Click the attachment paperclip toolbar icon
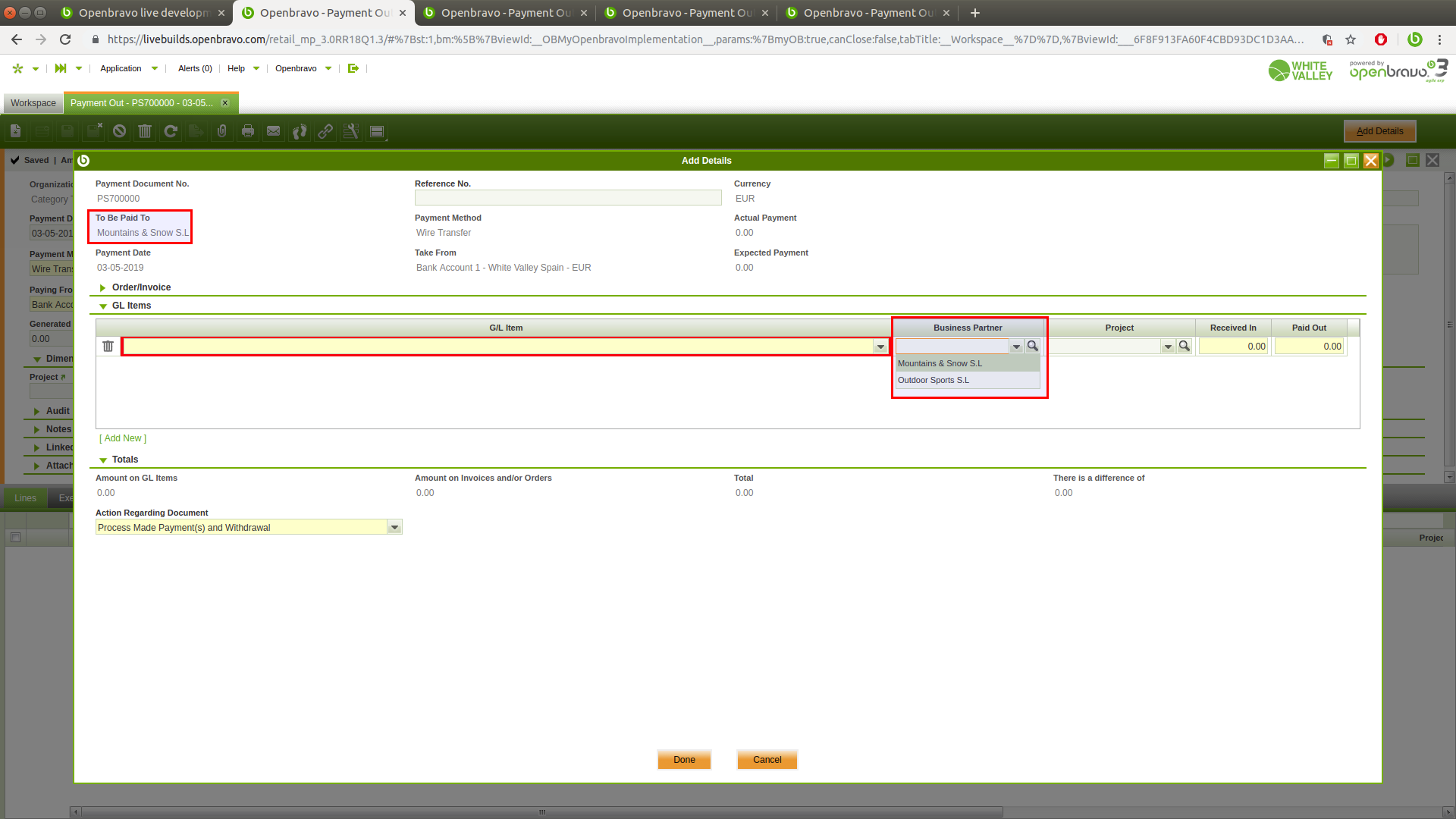 pos(221,131)
